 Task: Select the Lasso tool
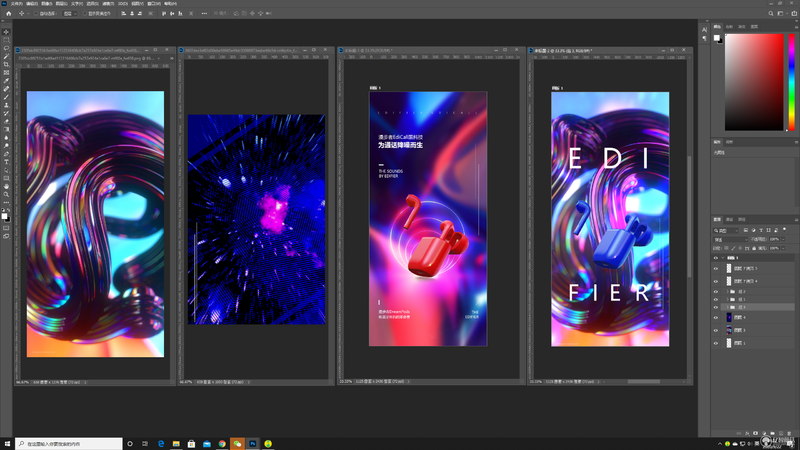pos(6,48)
